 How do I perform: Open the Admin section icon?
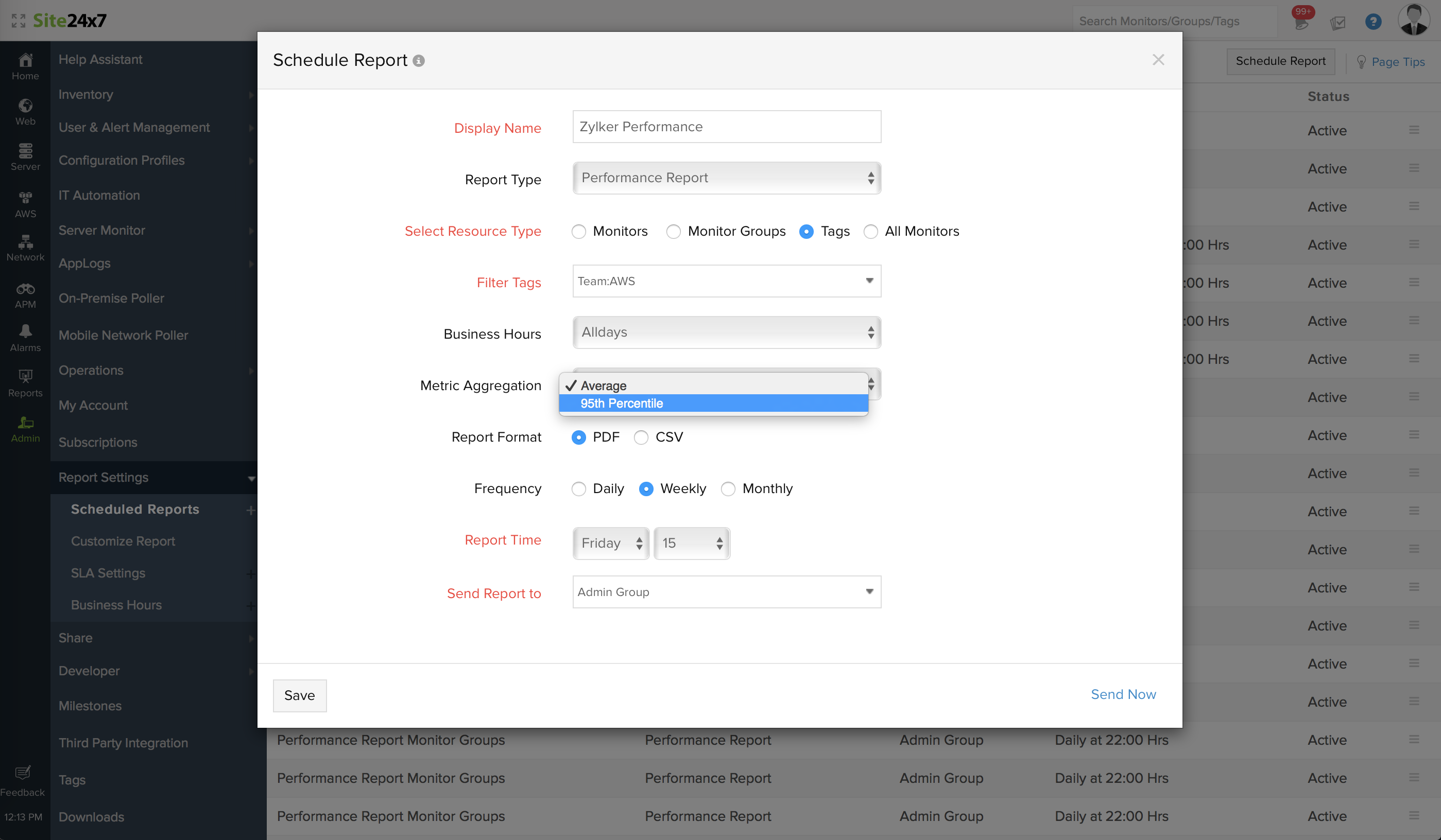coord(25,429)
